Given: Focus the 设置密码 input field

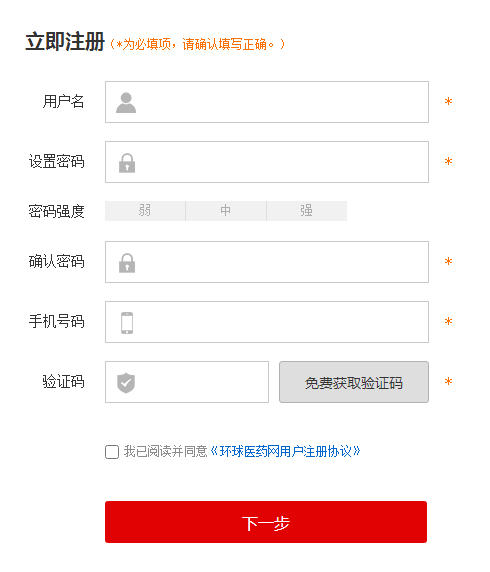Looking at the screenshot, I should click(x=267, y=162).
